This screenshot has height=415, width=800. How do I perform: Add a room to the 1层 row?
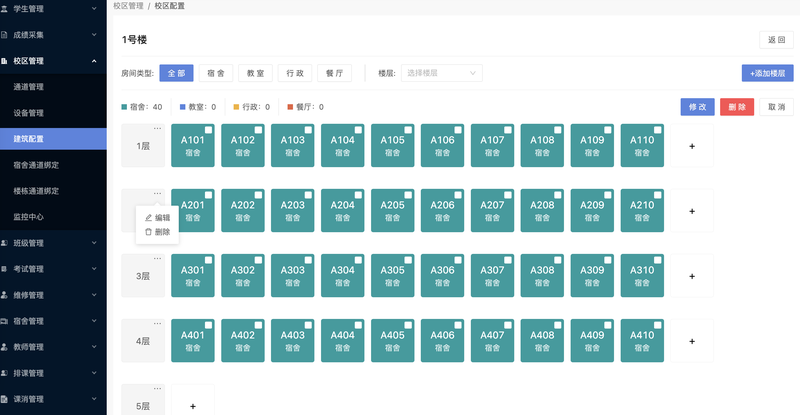[692, 145]
